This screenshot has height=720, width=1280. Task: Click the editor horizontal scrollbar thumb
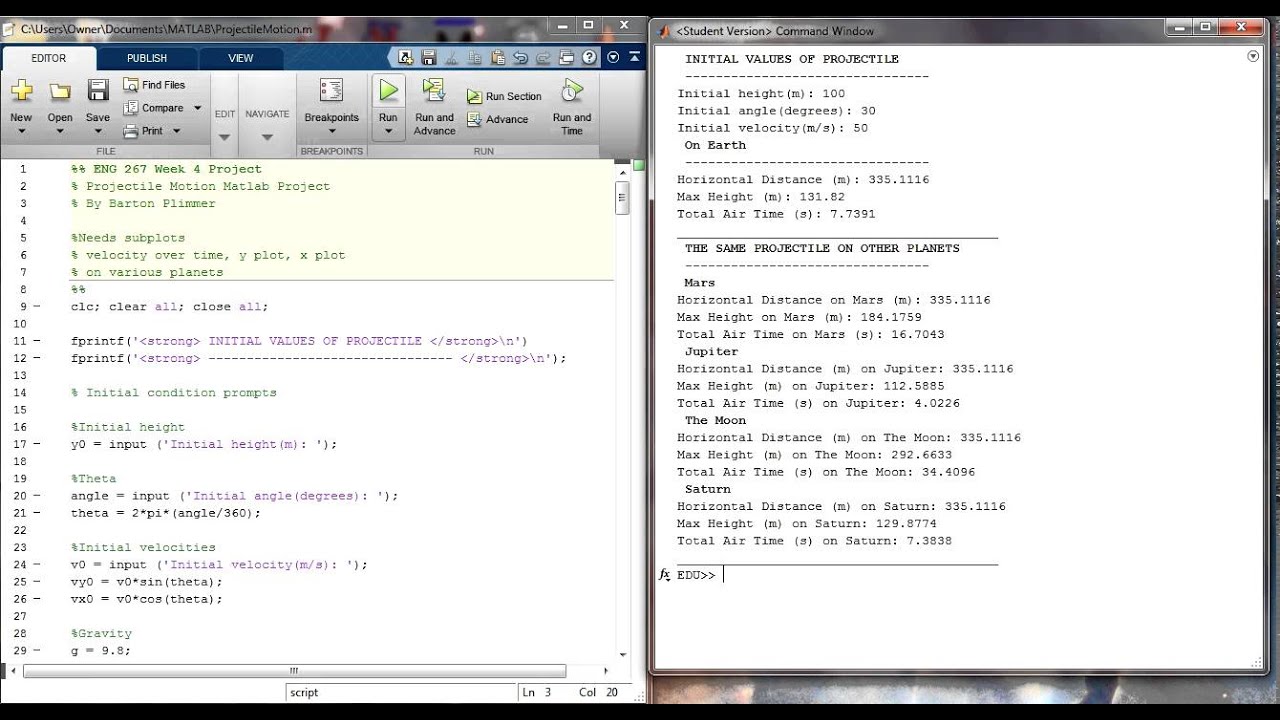coord(294,671)
